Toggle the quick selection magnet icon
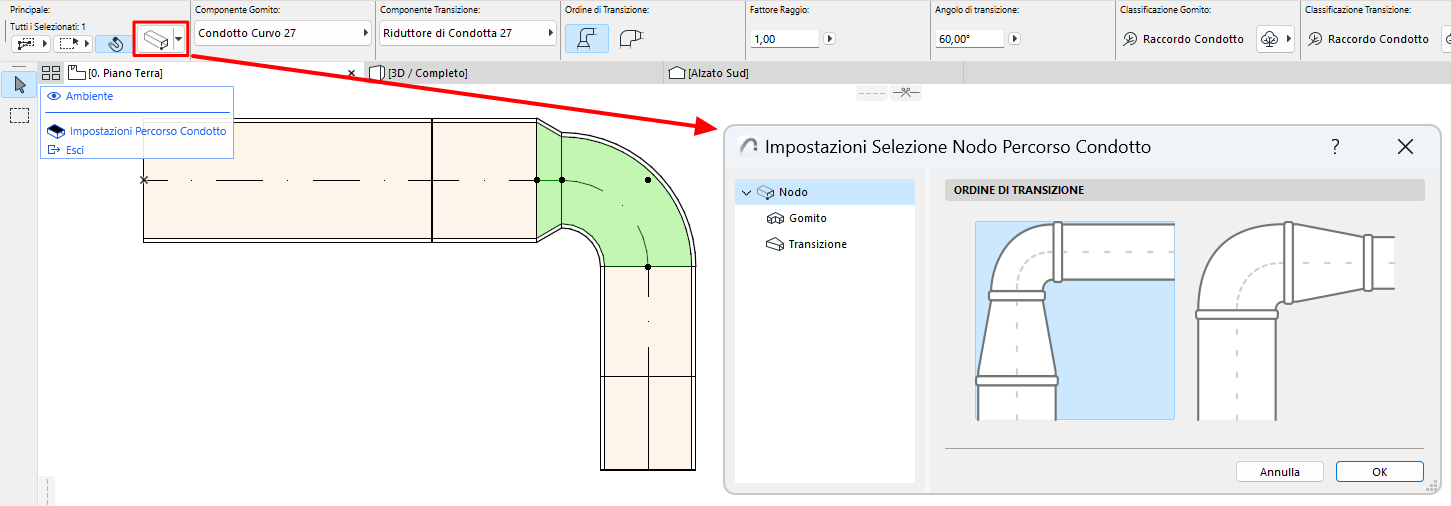This screenshot has height=506, width=1451. pyautogui.click(x=115, y=44)
